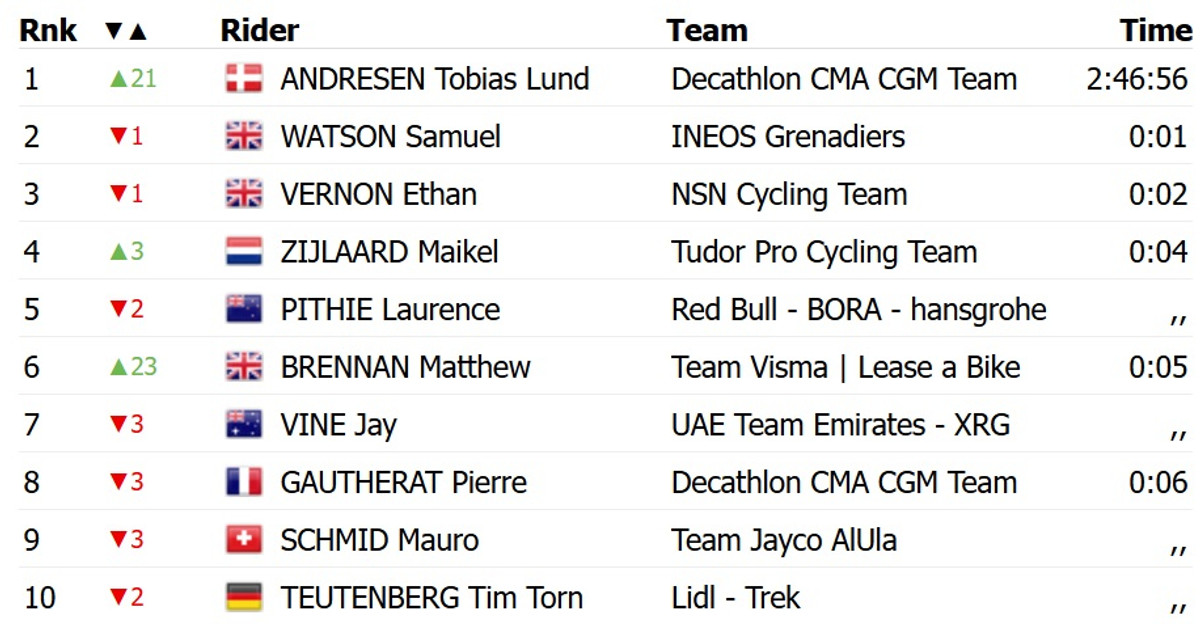Viewport: 1200px width, 624px height.
Task: Click German flag beside TEUTENBERG Tim Torn
Action: [244, 598]
